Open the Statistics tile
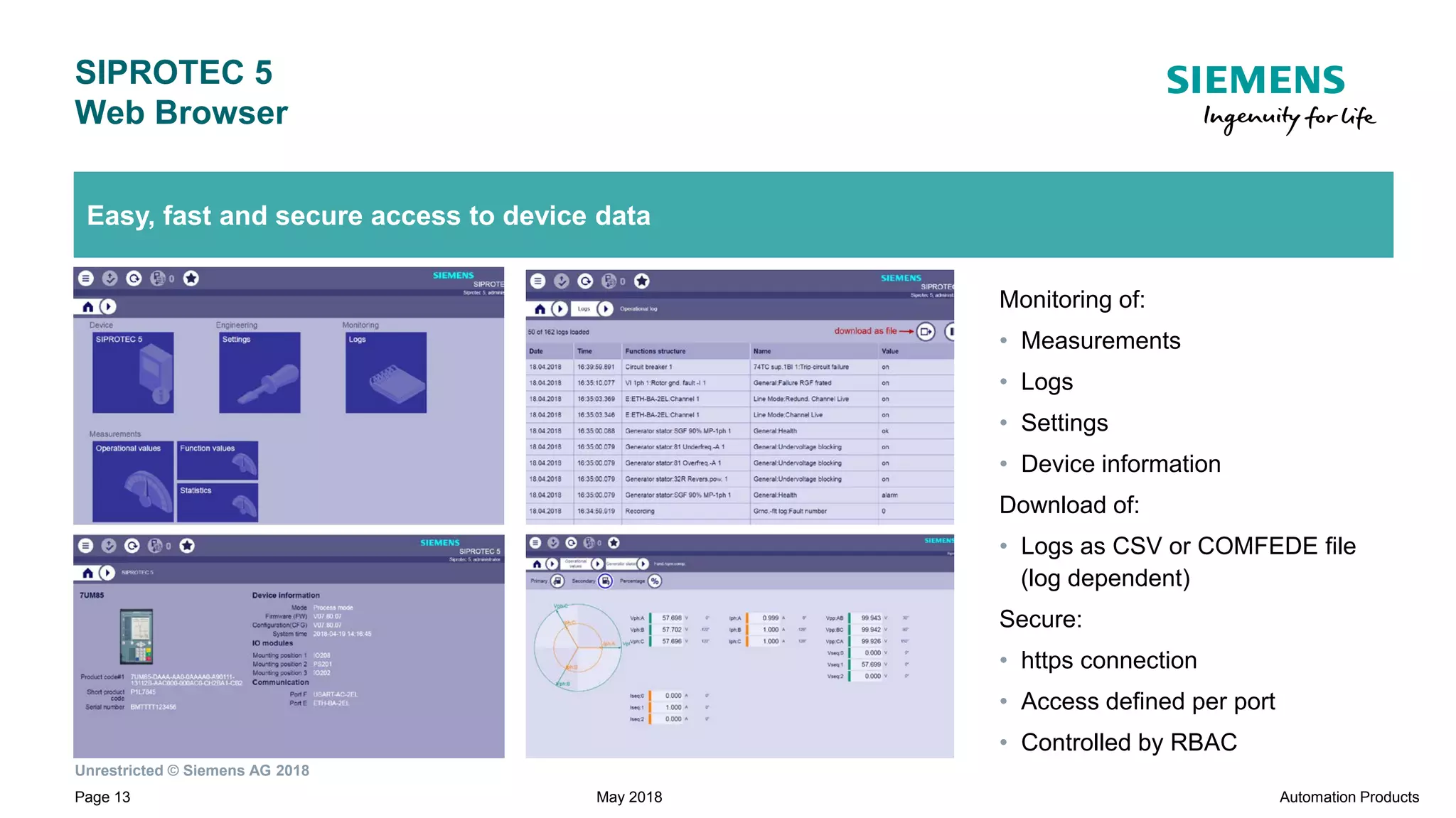Screen dimensions: 1456x818 point(218,502)
